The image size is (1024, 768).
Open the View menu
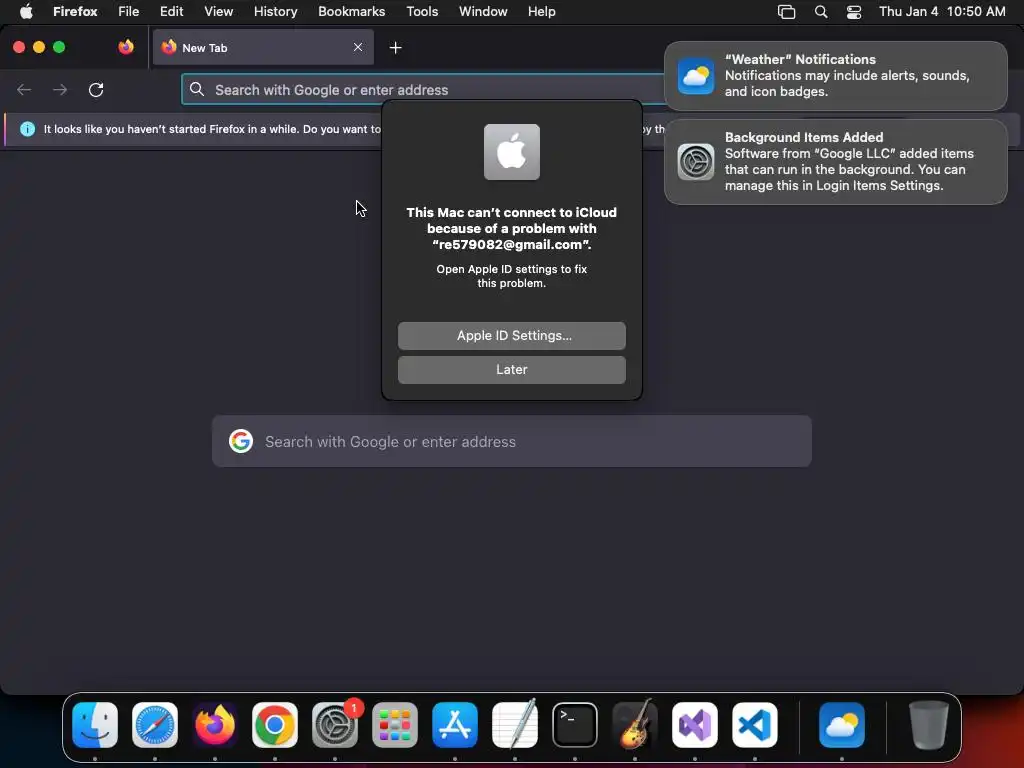219,12
